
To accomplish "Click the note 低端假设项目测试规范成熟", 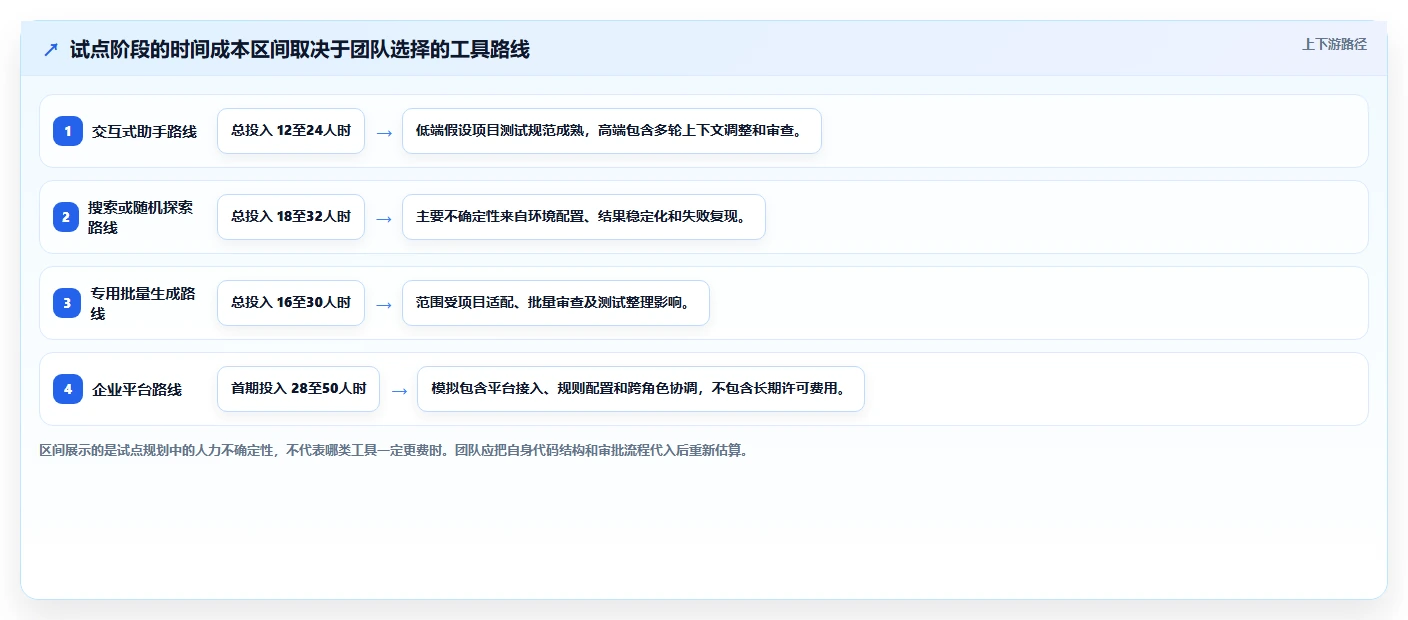I will coord(612,131).
